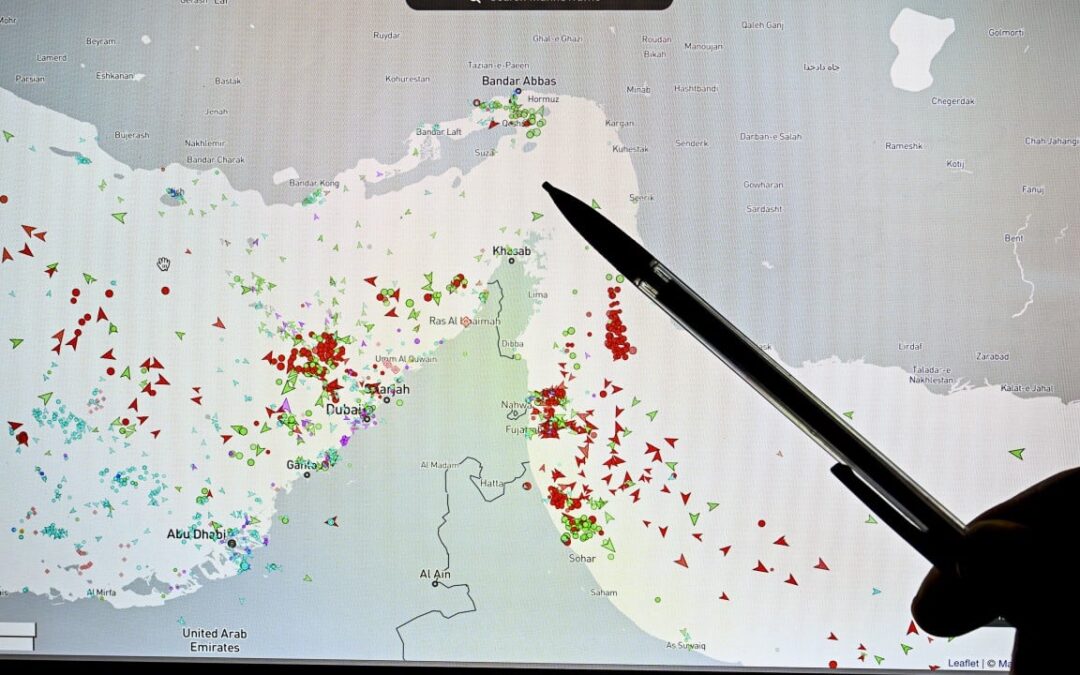
Task: Select the vessel cluster beside Hormuz
Action: pos(520,115)
